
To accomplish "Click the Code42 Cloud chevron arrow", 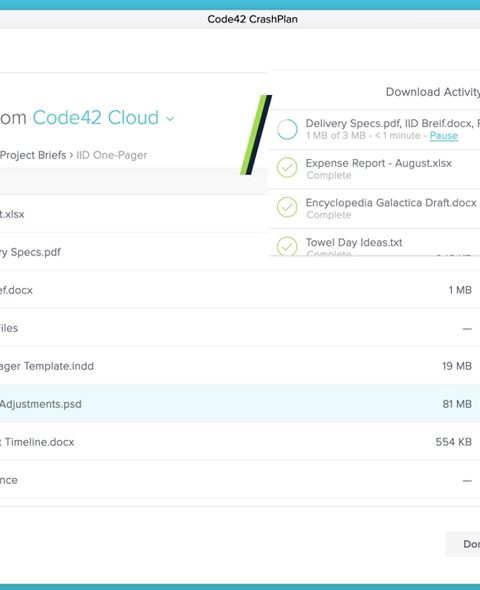I will pyautogui.click(x=170, y=119).
